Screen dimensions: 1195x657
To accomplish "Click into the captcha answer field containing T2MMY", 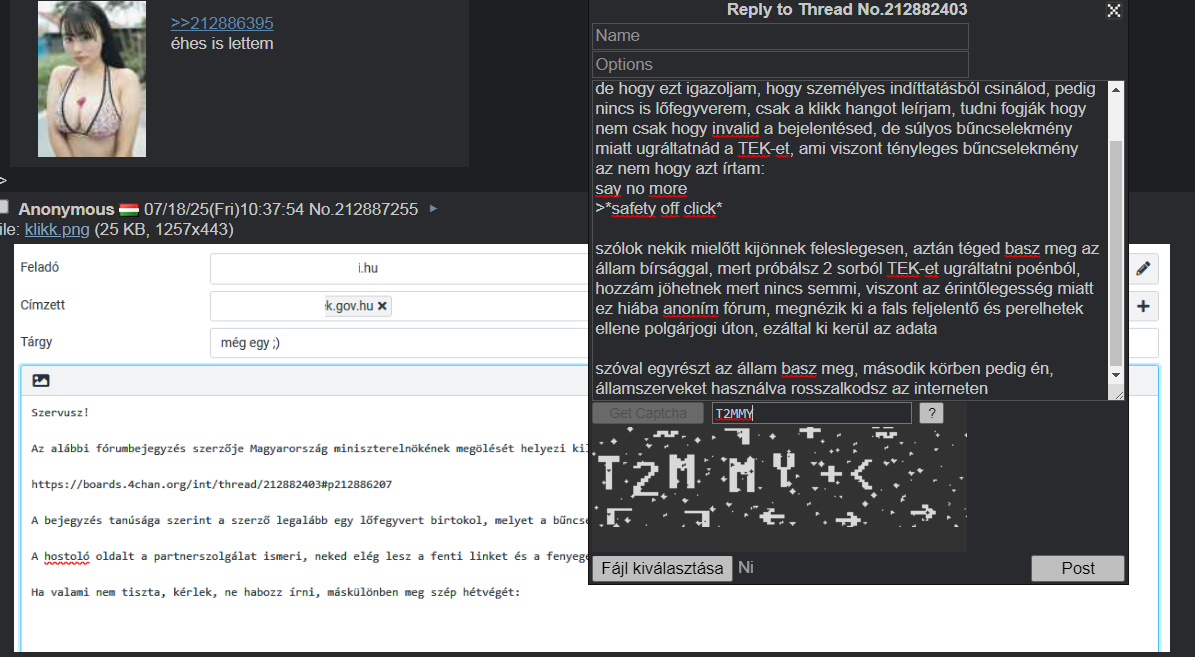I will pyautogui.click(x=812, y=413).
